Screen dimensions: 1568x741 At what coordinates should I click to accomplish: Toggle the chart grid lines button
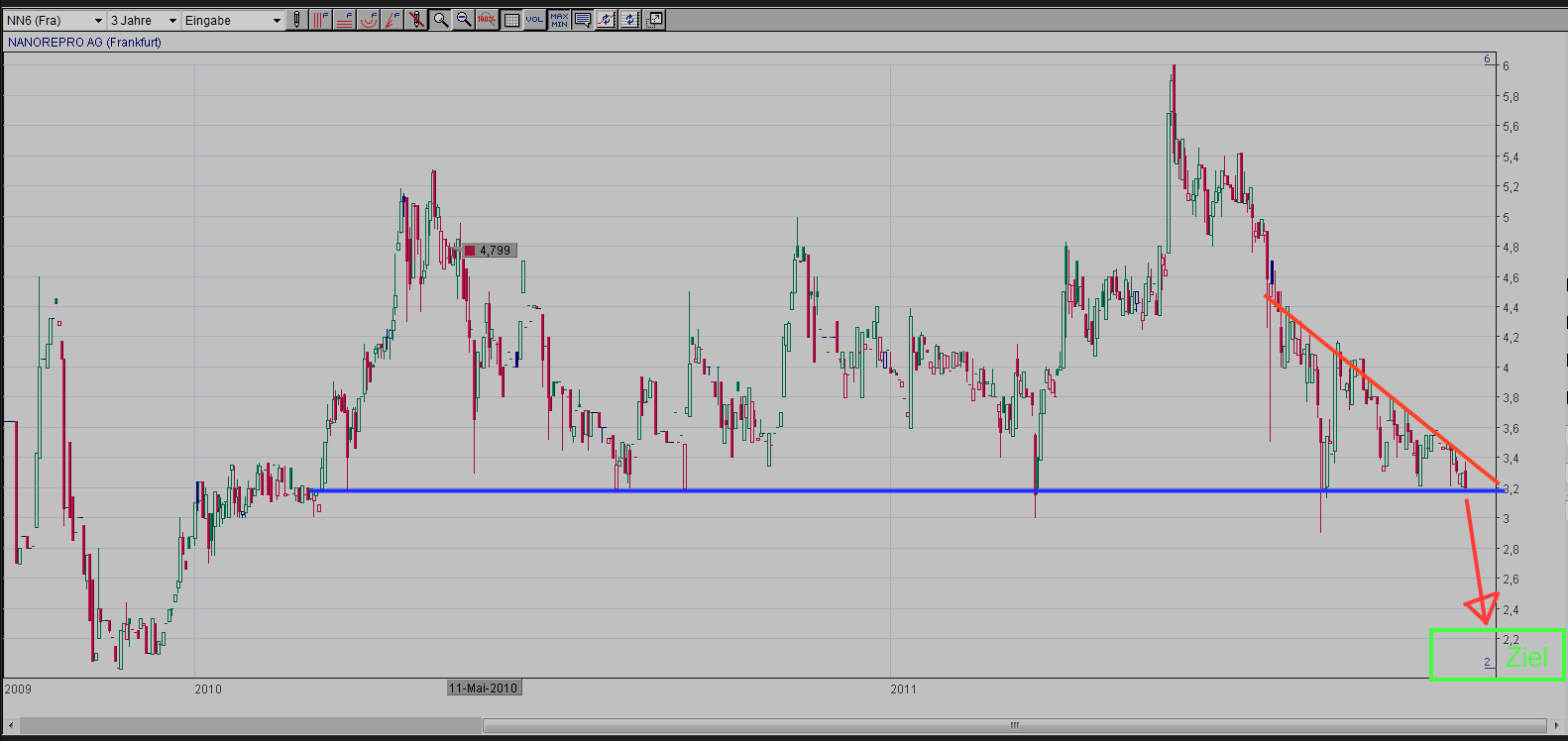pos(510,20)
